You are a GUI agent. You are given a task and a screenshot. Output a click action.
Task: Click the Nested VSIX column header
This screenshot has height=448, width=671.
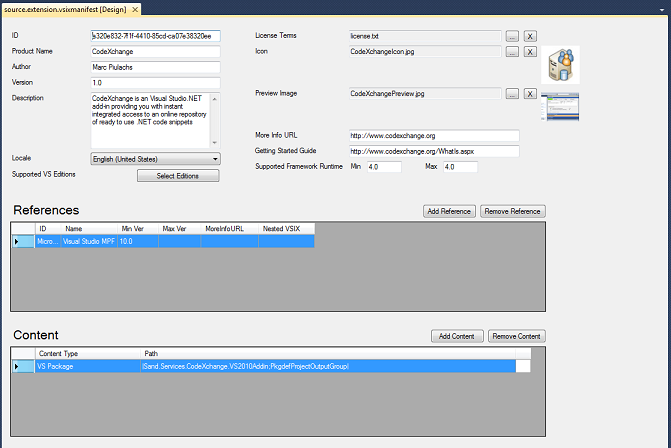click(x=286, y=229)
